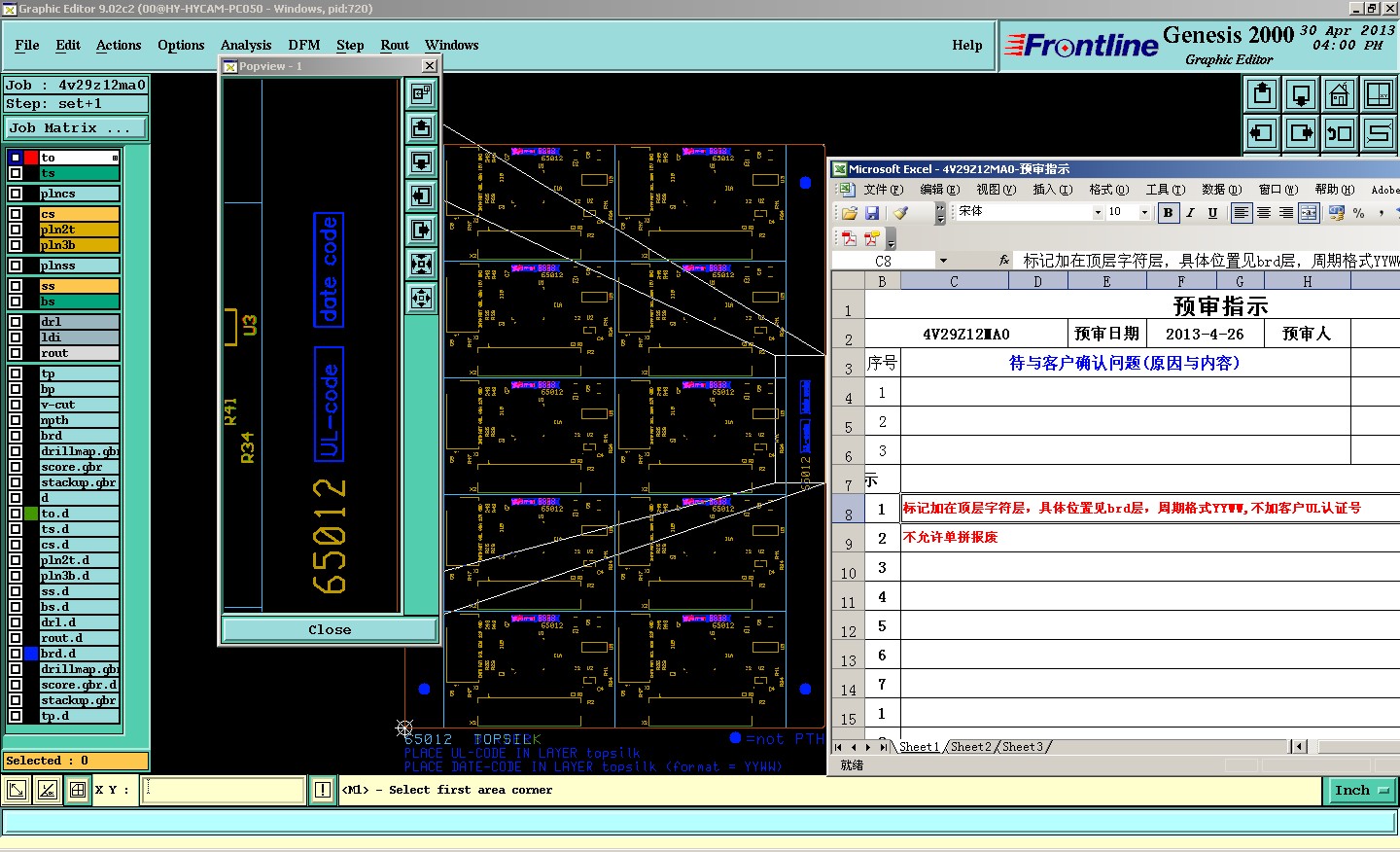
Task: Click the Popview pan left icon
Action: (x=422, y=195)
